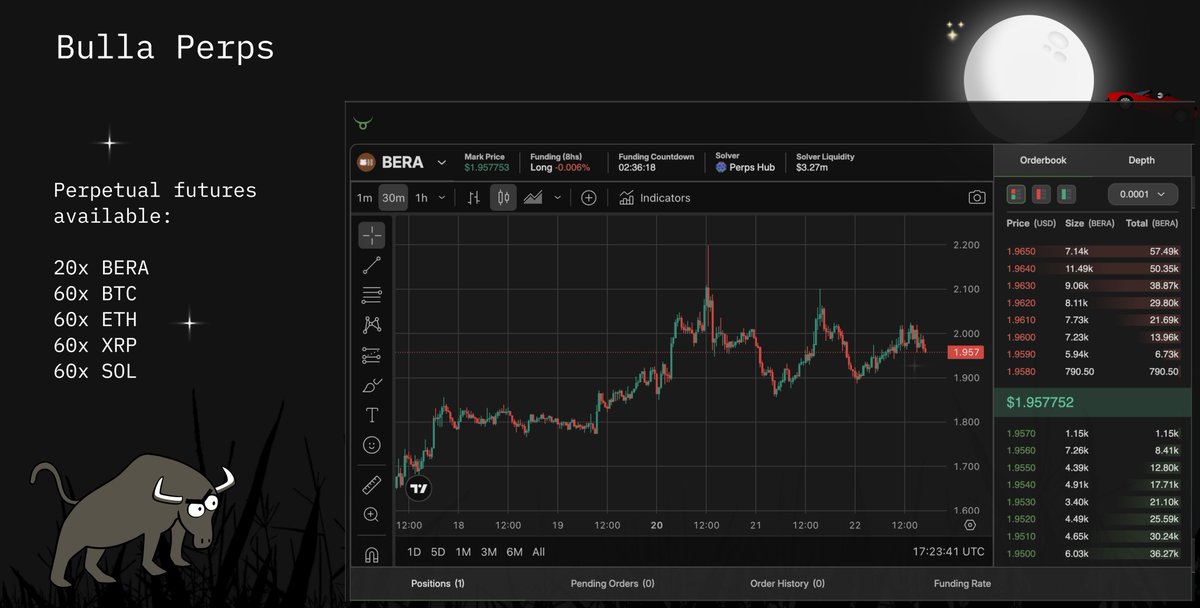Open the Funding Rate tab
This screenshot has height=608, width=1200.
(962, 583)
